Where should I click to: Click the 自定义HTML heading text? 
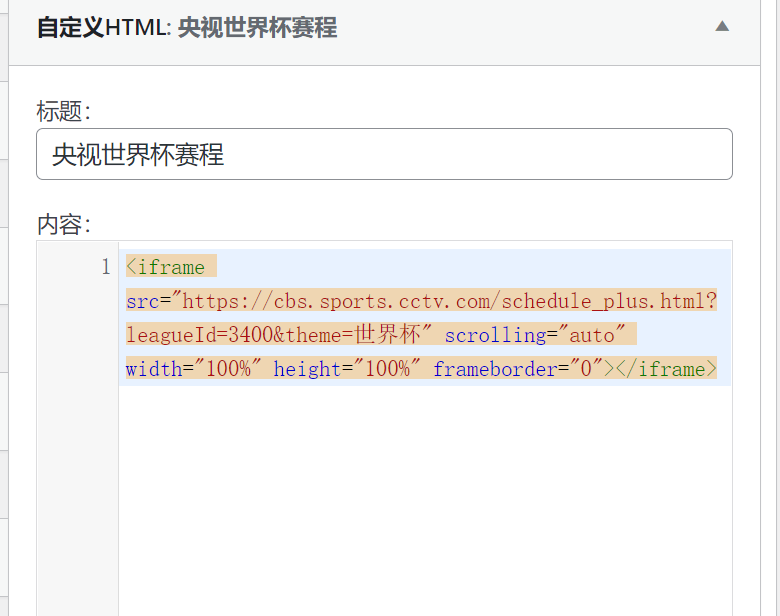(103, 27)
